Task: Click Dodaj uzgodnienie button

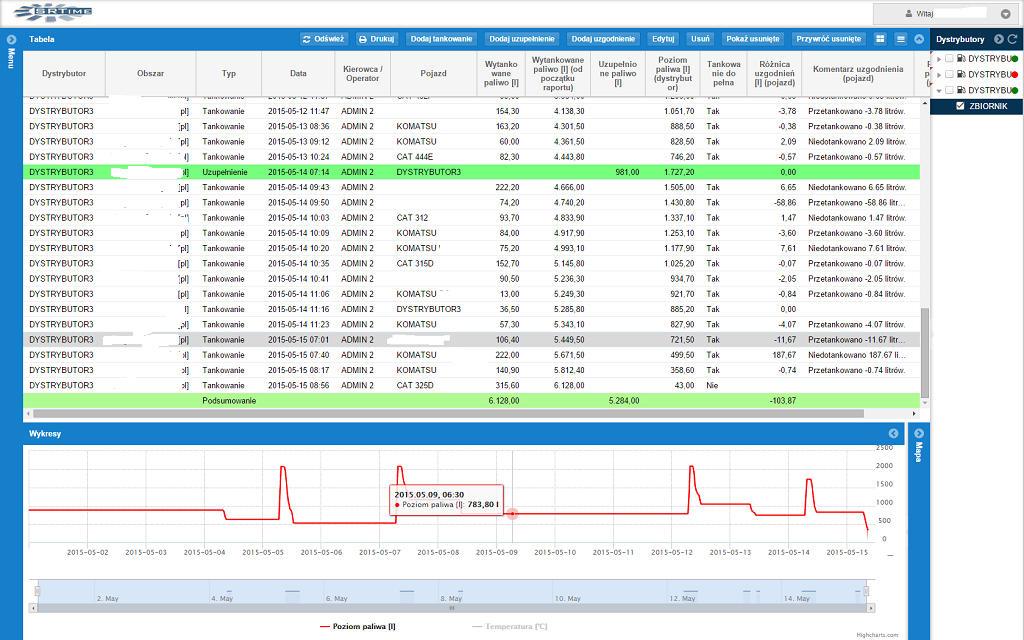Action: click(603, 39)
